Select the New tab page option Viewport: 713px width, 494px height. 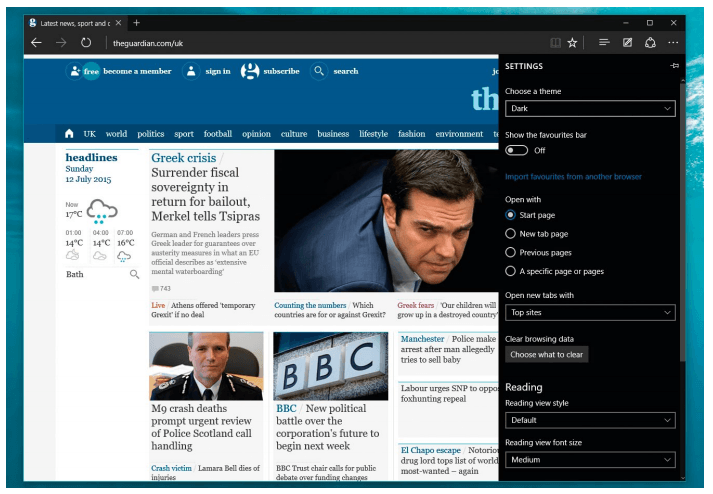point(510,233)
